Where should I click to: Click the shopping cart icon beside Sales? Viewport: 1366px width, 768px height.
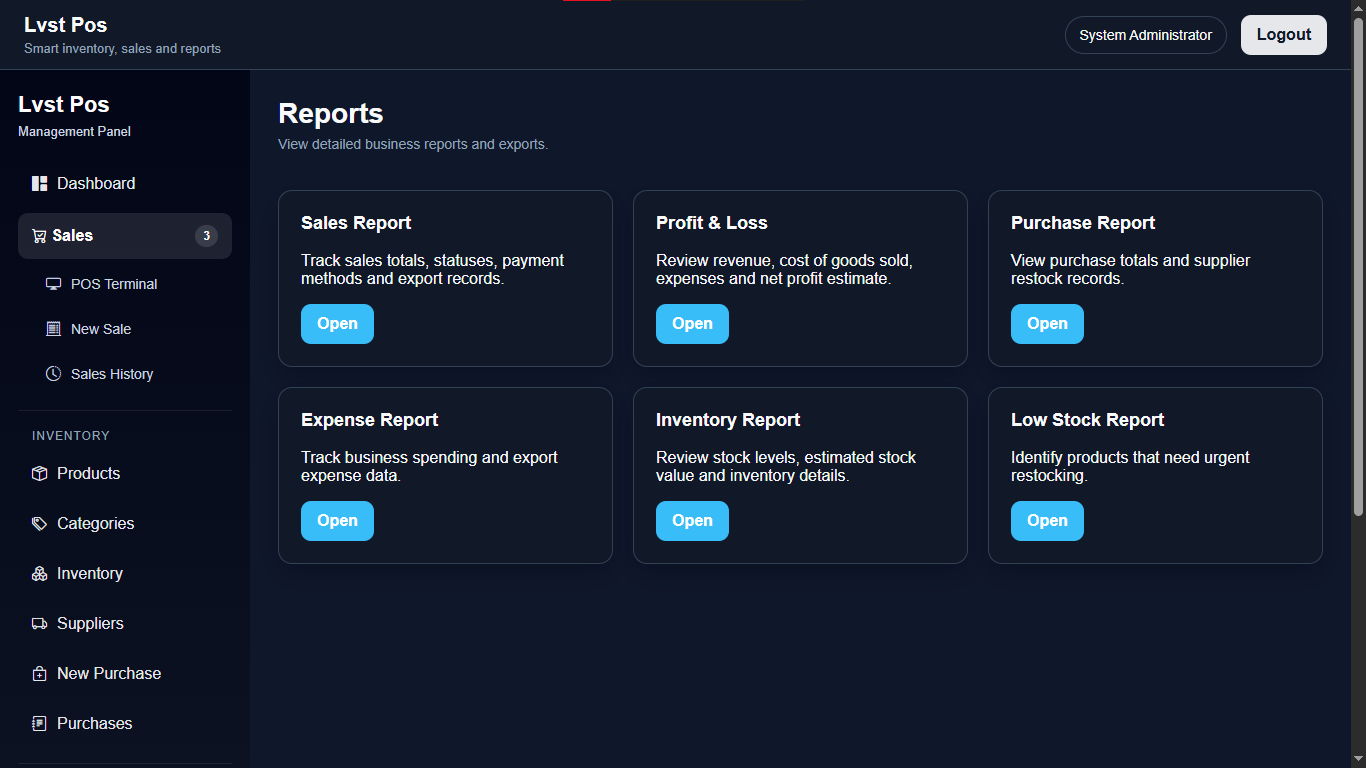point(39,235)
